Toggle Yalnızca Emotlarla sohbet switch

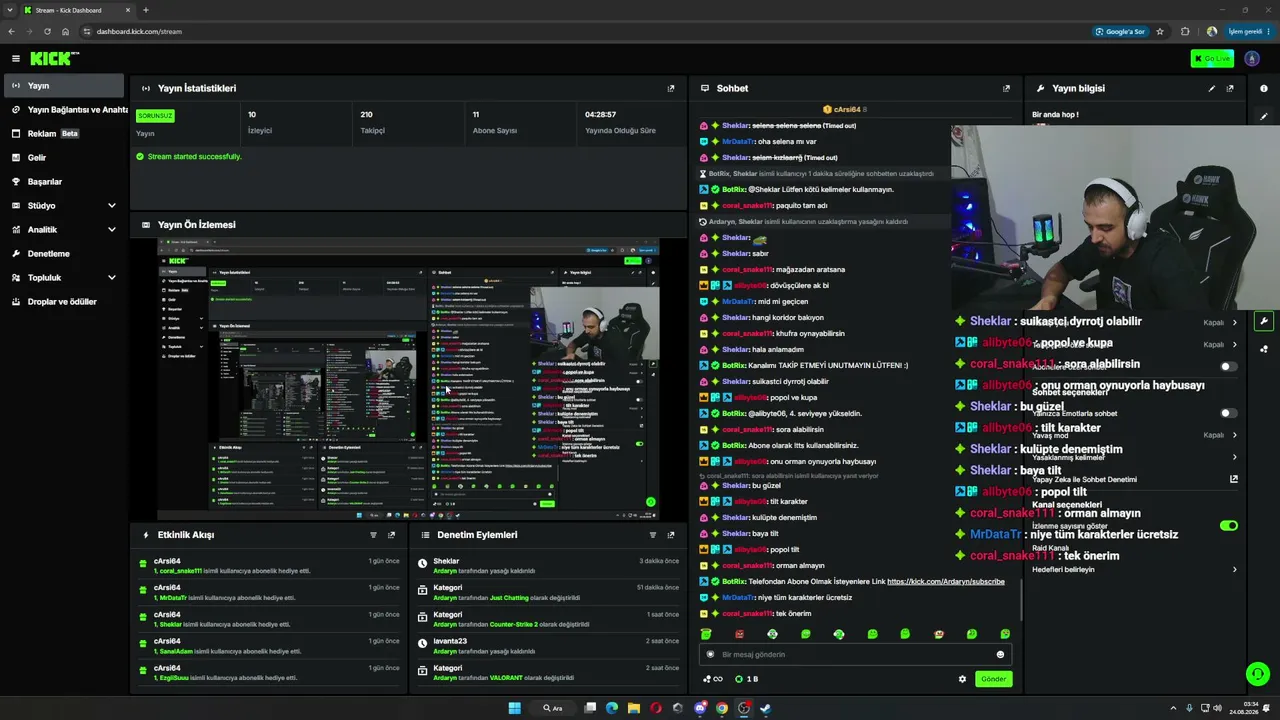pyautogui.click(x=1228, y=413)
